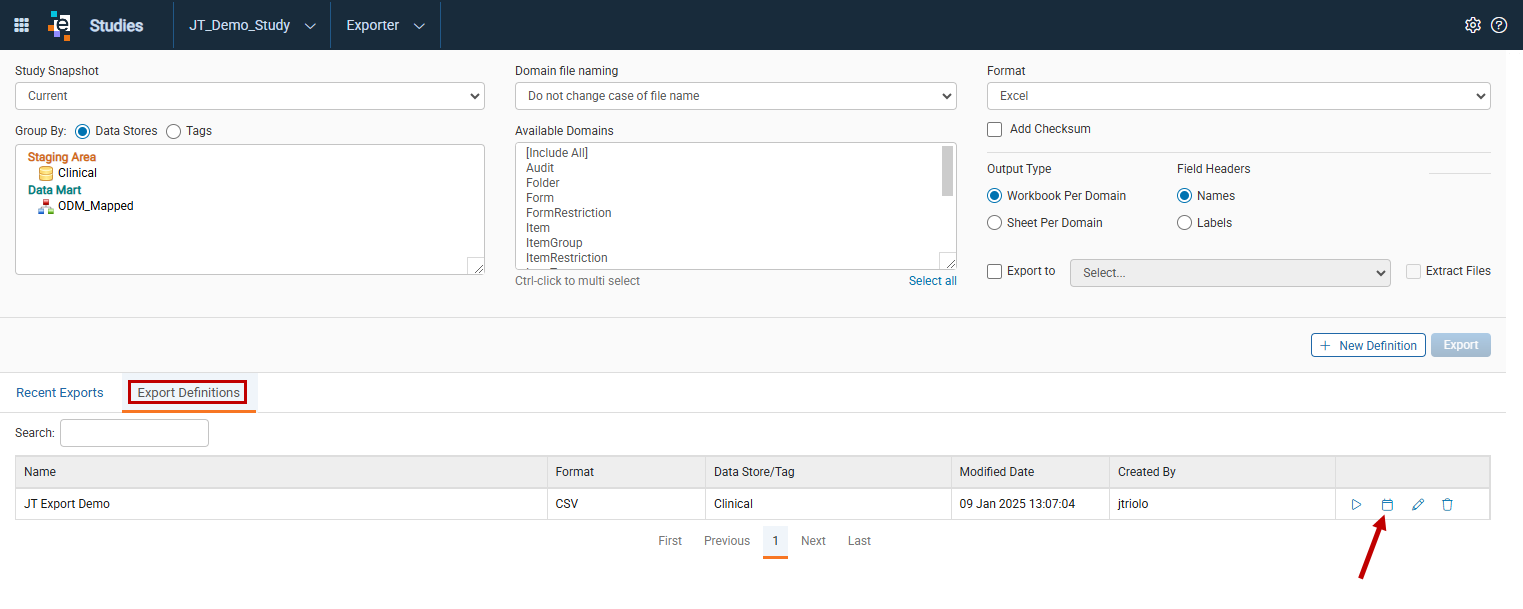Open Format dropdown showing Excel

(1239, 96)
